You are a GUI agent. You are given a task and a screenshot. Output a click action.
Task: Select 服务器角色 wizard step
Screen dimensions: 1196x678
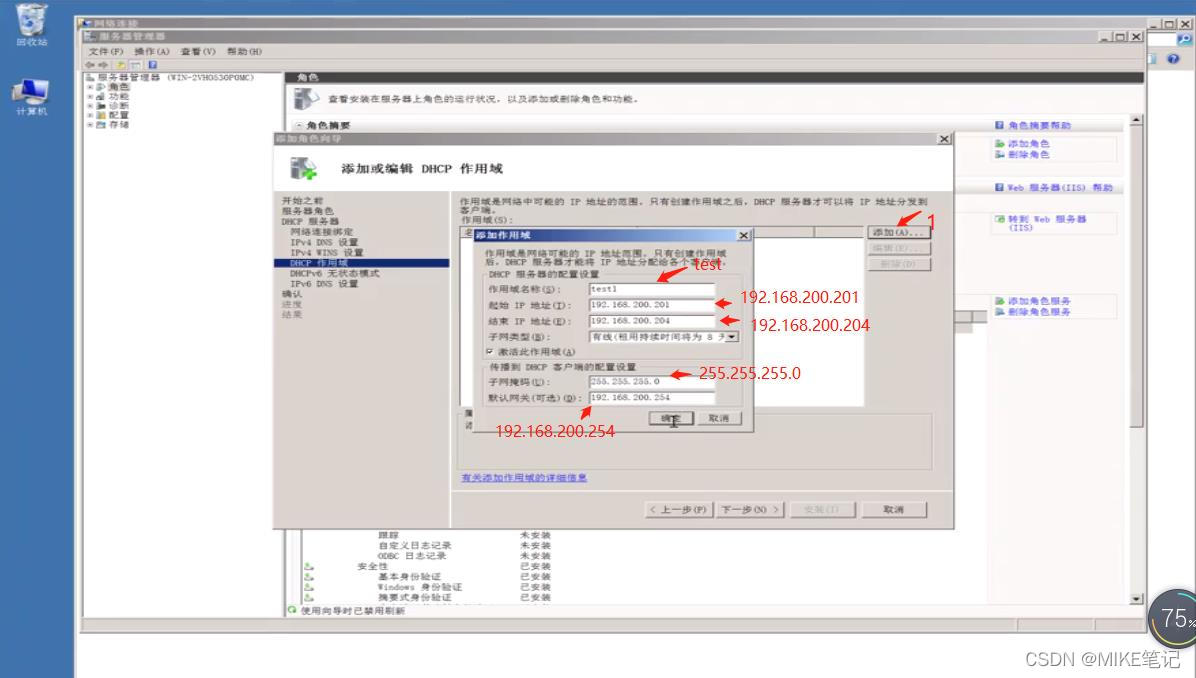pyautogui.click(x=307, y=210)
